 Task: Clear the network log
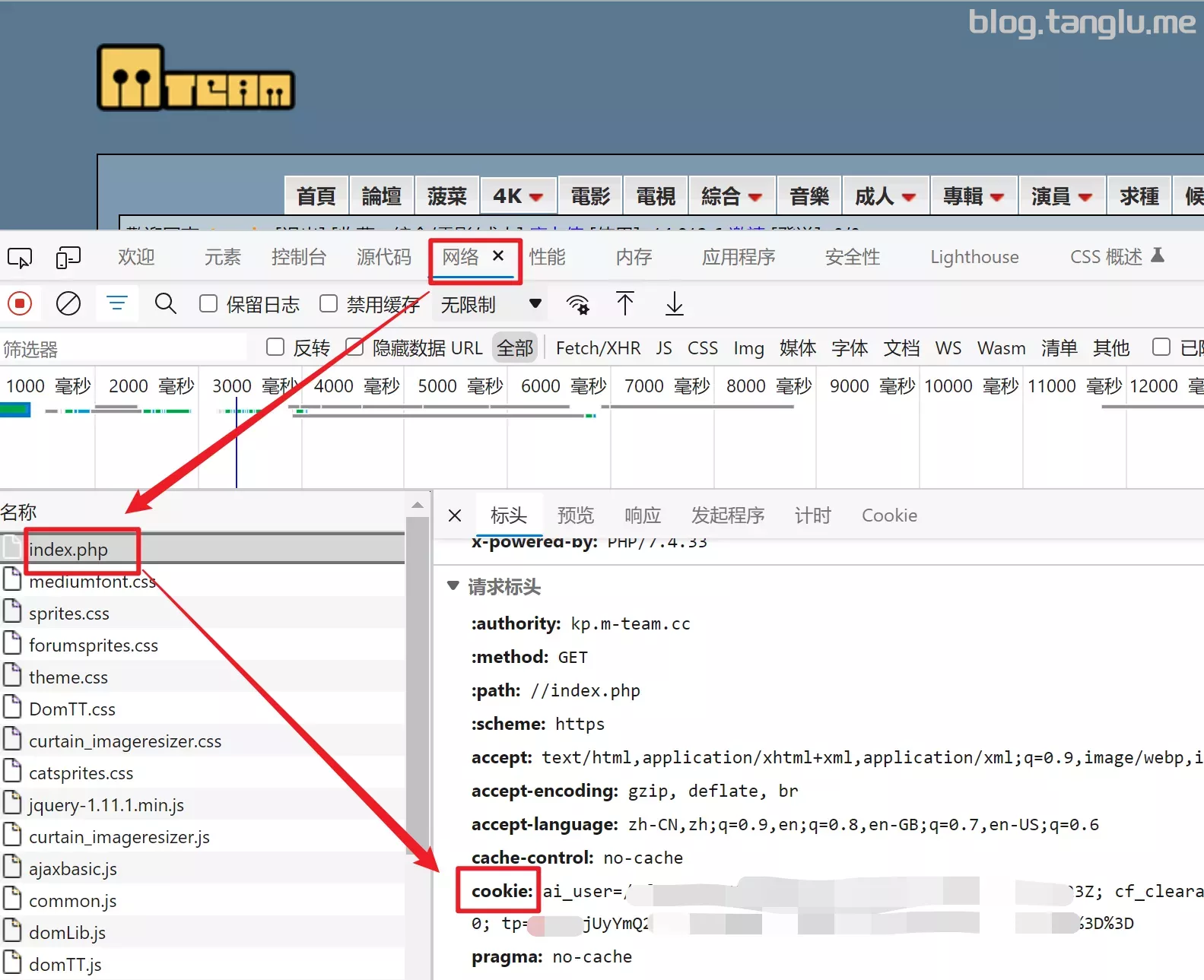68,304
